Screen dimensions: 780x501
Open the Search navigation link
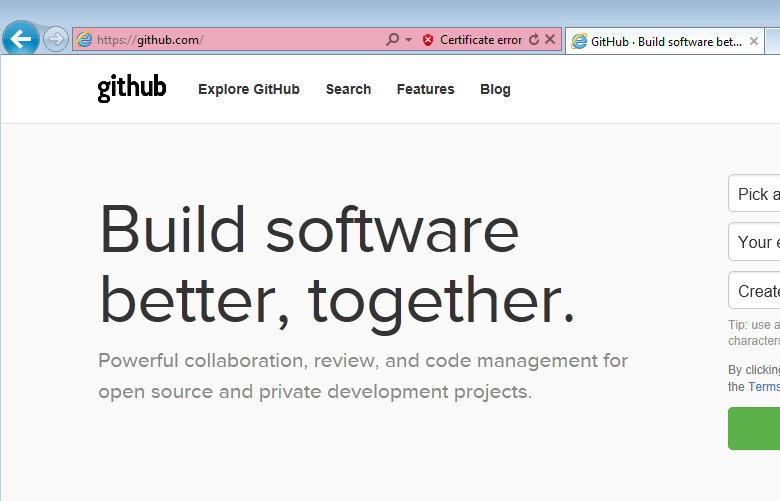point(348,89)
